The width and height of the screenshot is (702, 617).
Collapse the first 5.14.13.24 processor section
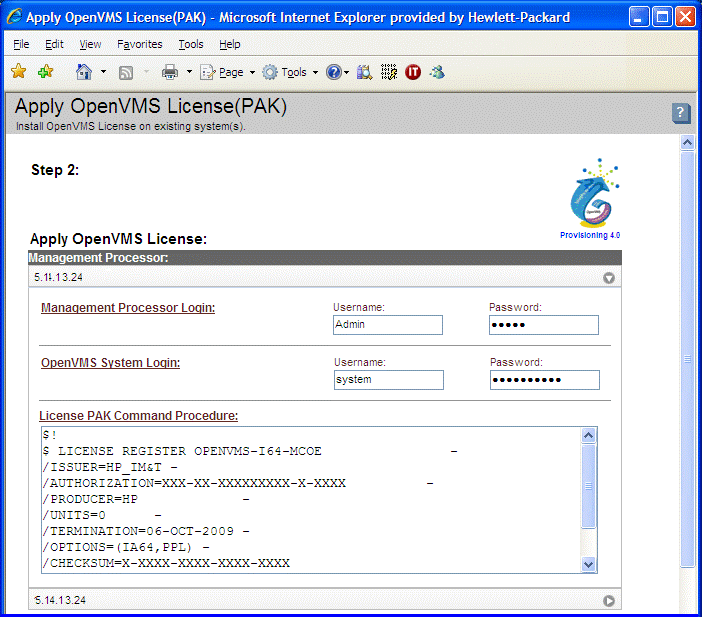(608, 278)
